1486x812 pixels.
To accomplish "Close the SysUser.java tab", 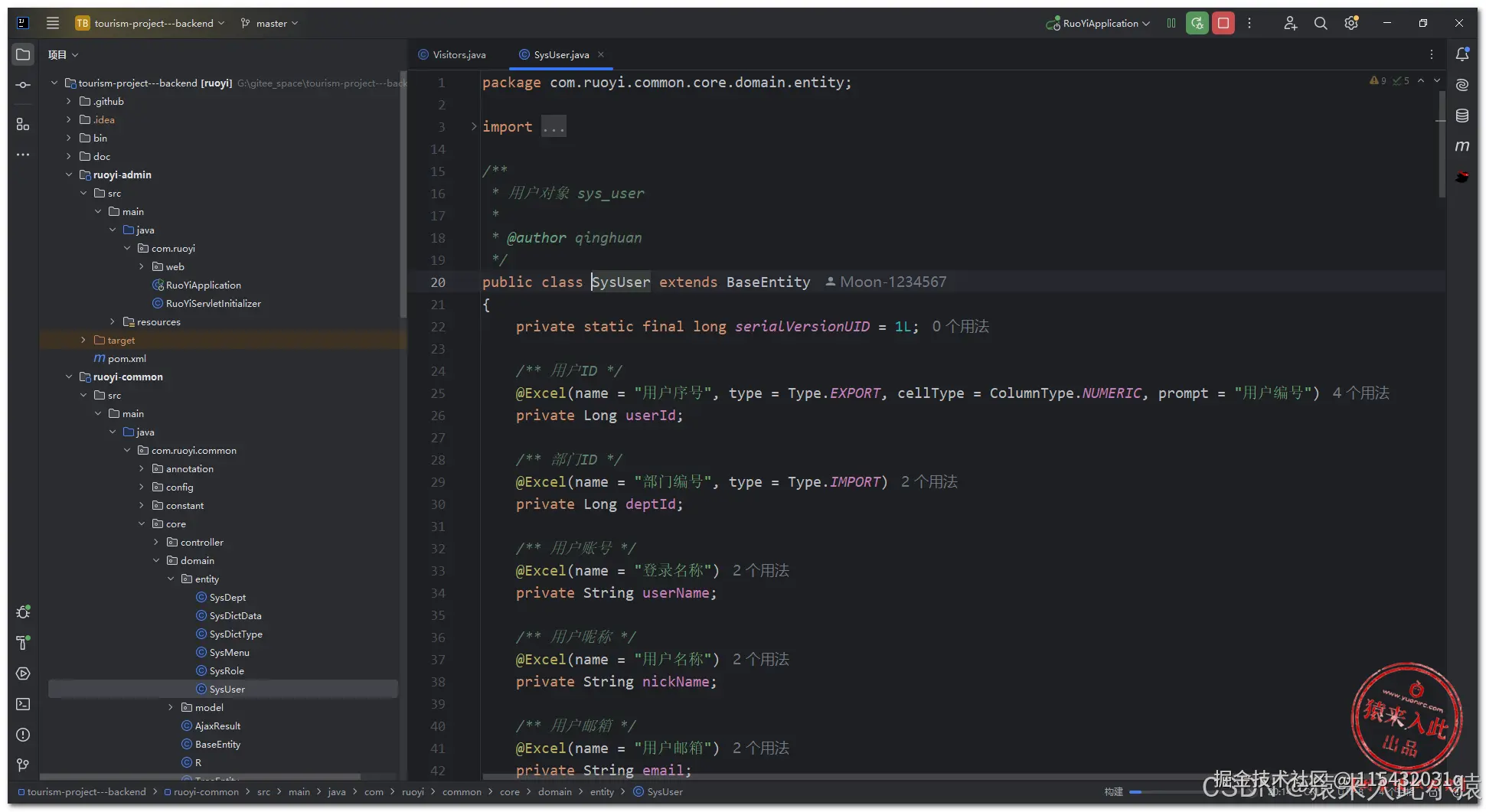I will tap(601, 54).
